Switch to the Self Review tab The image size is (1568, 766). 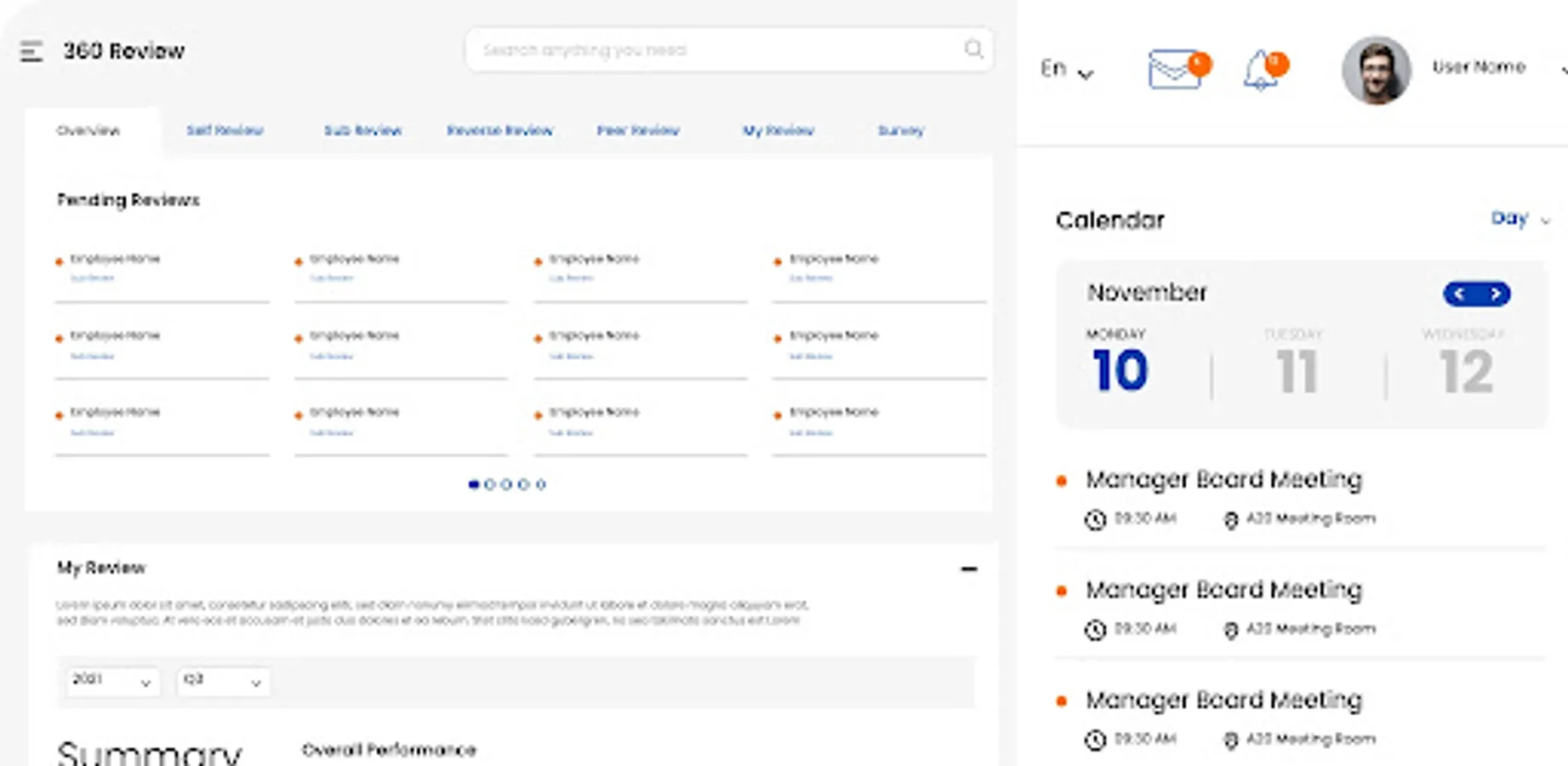tap(225, 130)
